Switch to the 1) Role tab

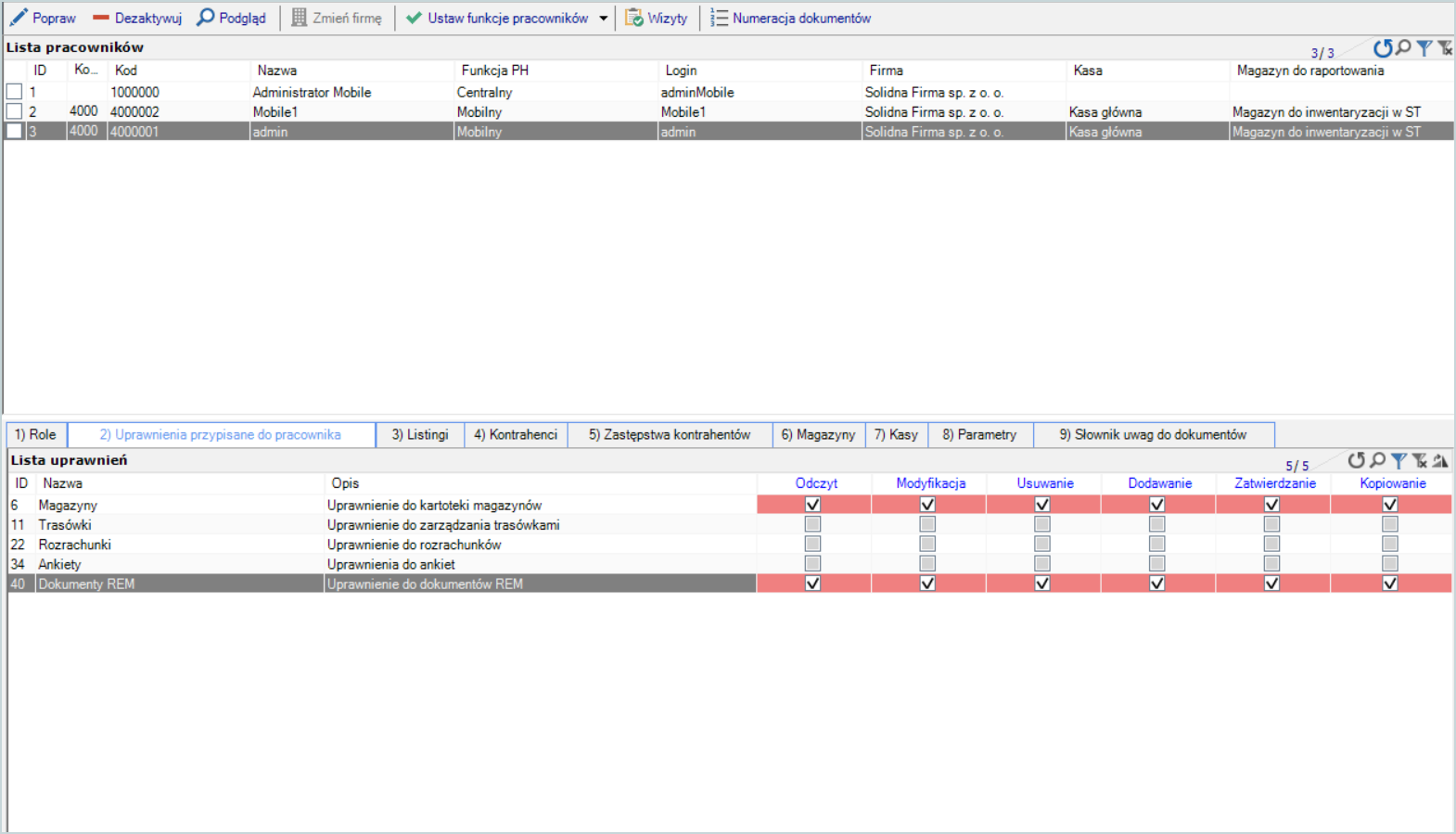36,434
